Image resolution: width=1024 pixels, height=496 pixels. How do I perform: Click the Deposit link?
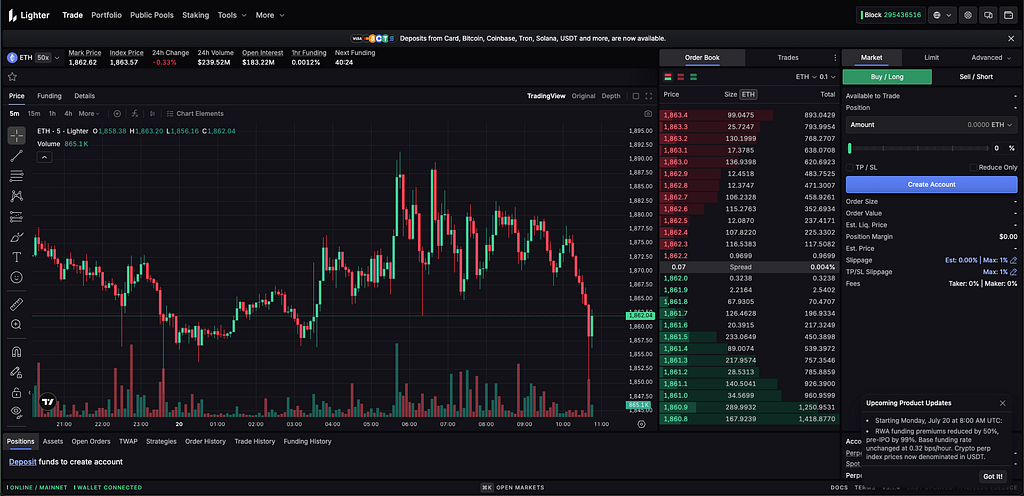coord(22,461)
